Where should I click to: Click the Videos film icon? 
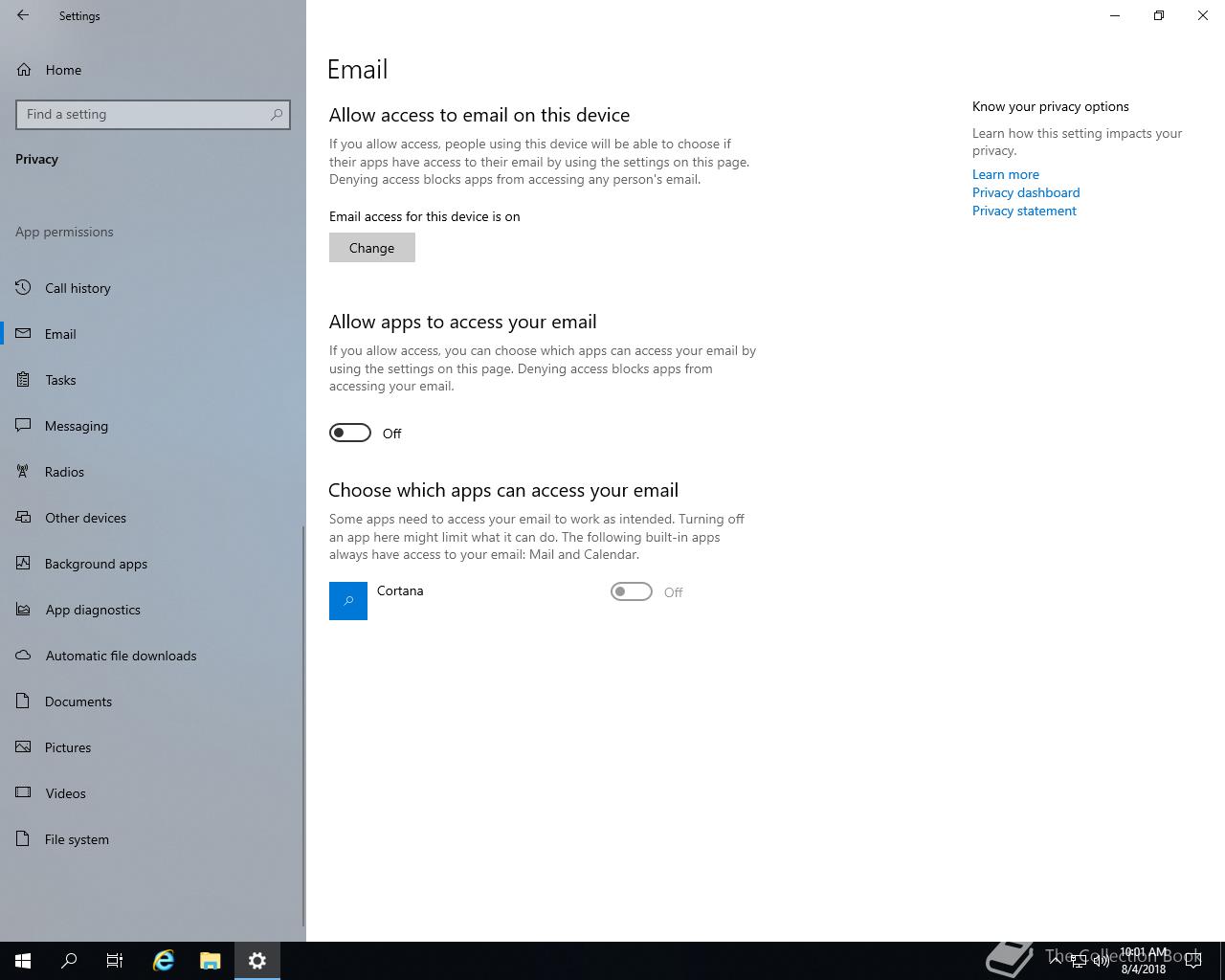[x=24, y=792]
